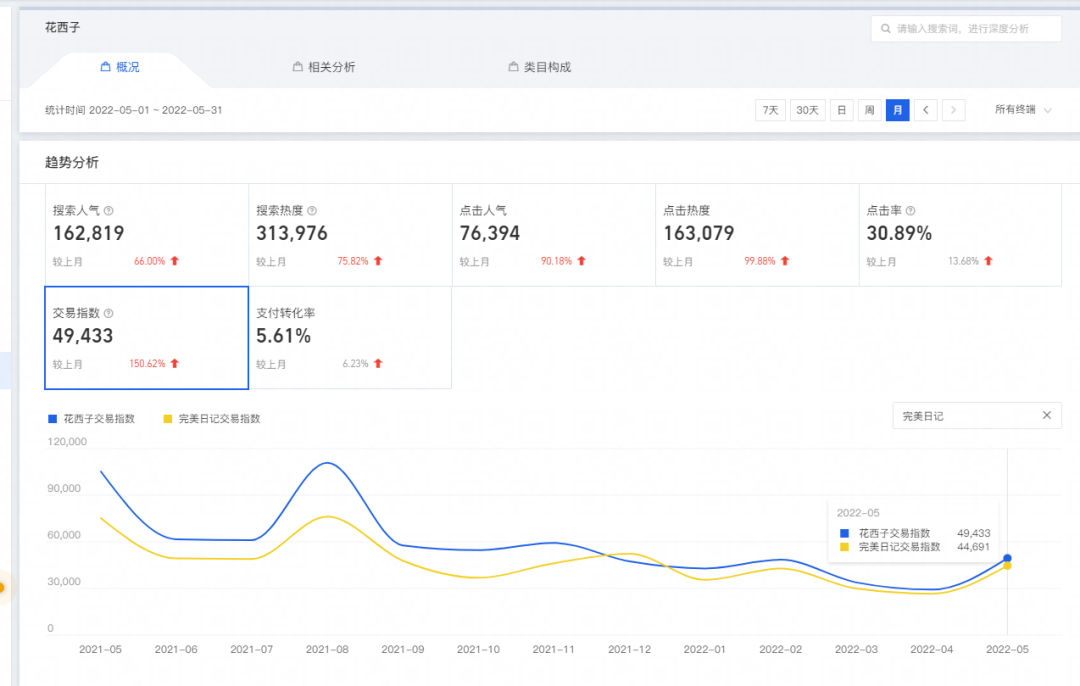Go to the previous period using left arrow
1080x686 pixels.
pos(925,110)
